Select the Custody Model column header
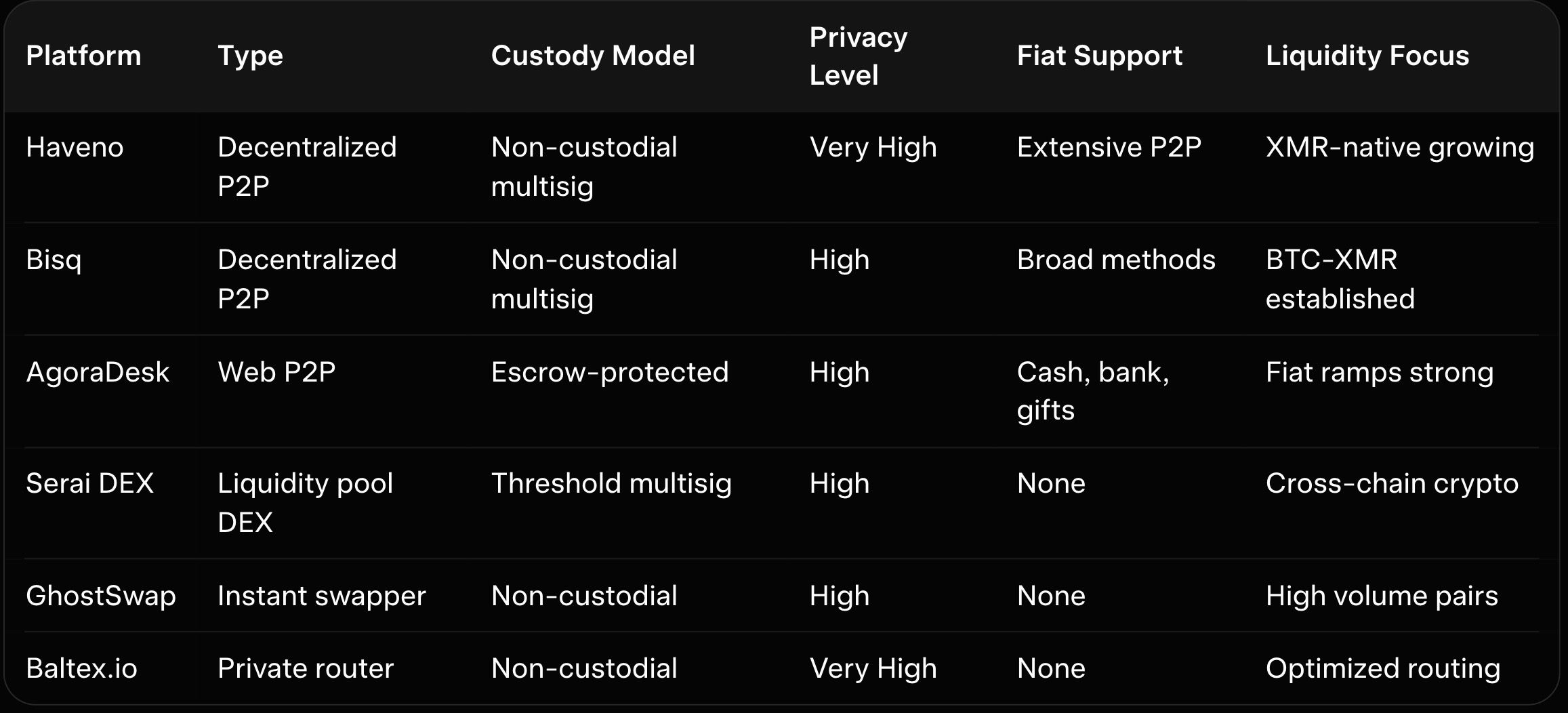Screen dimensions: 1568x713 [x=593, y=56]
